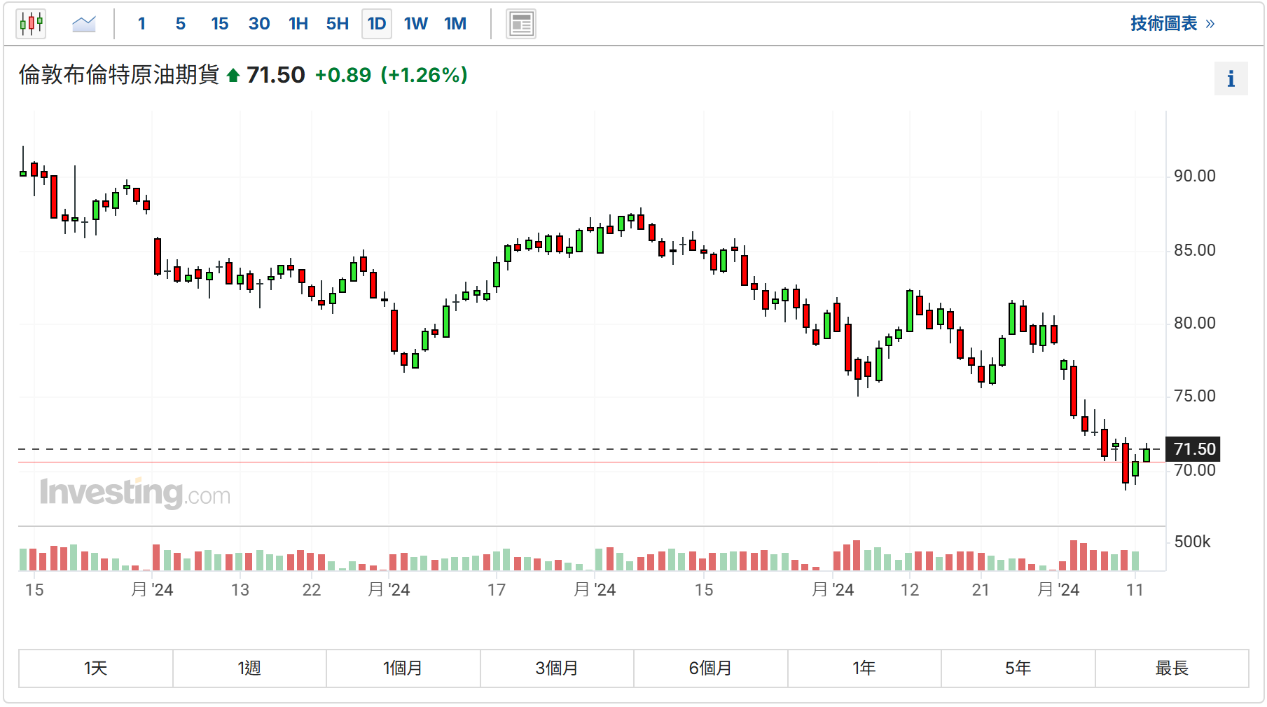Select the 1-minute interval
1267x707 pixels.
coord(142,23)
